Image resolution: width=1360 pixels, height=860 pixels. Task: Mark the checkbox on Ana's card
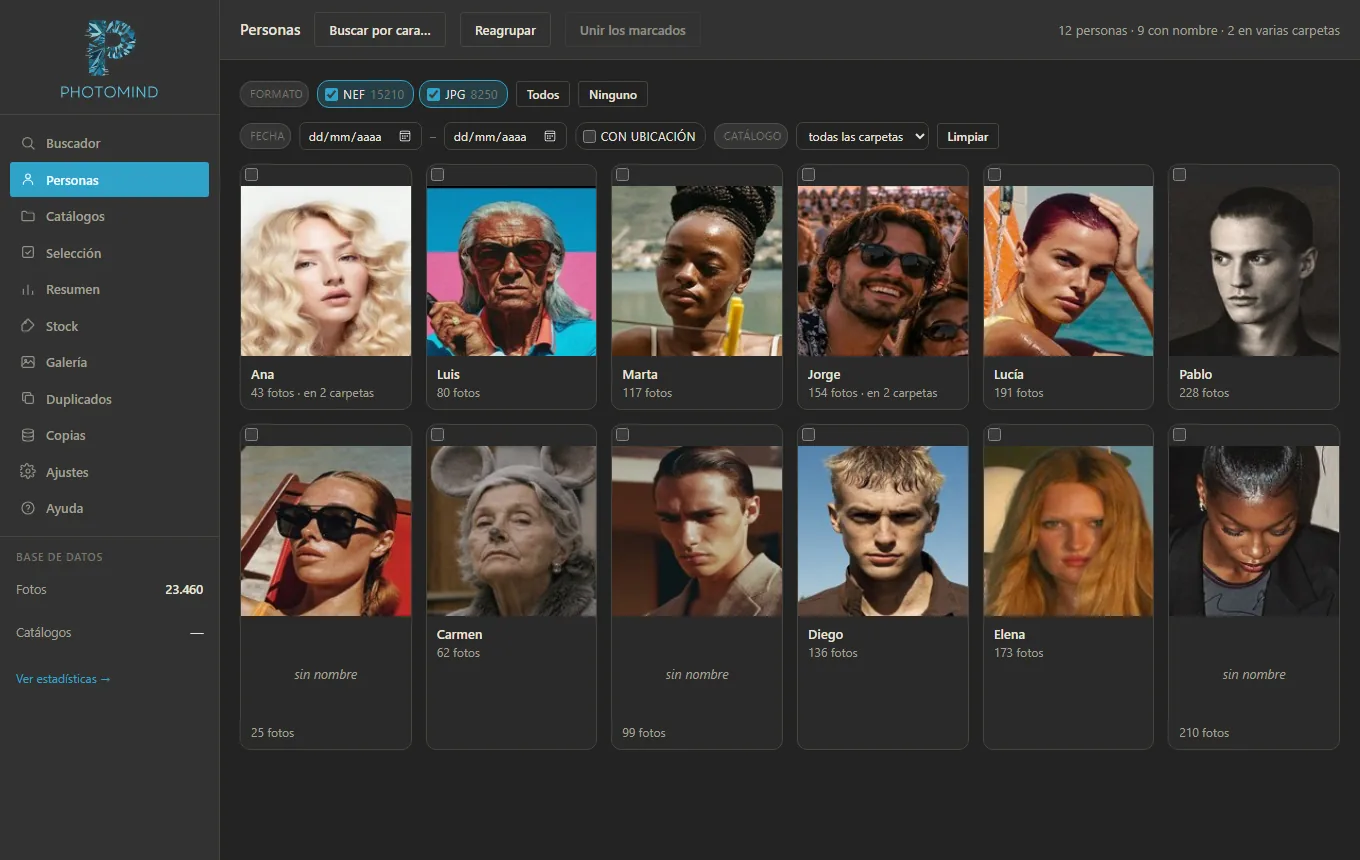[x=252, y=175]
